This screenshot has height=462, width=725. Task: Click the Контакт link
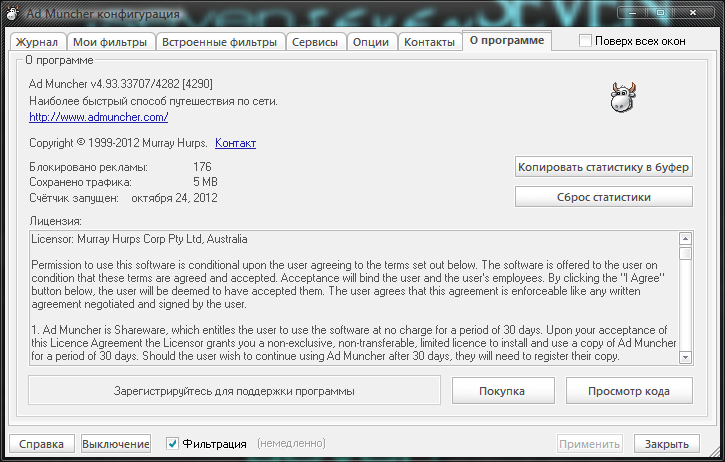pyautogui.click(x=235, y=143)
